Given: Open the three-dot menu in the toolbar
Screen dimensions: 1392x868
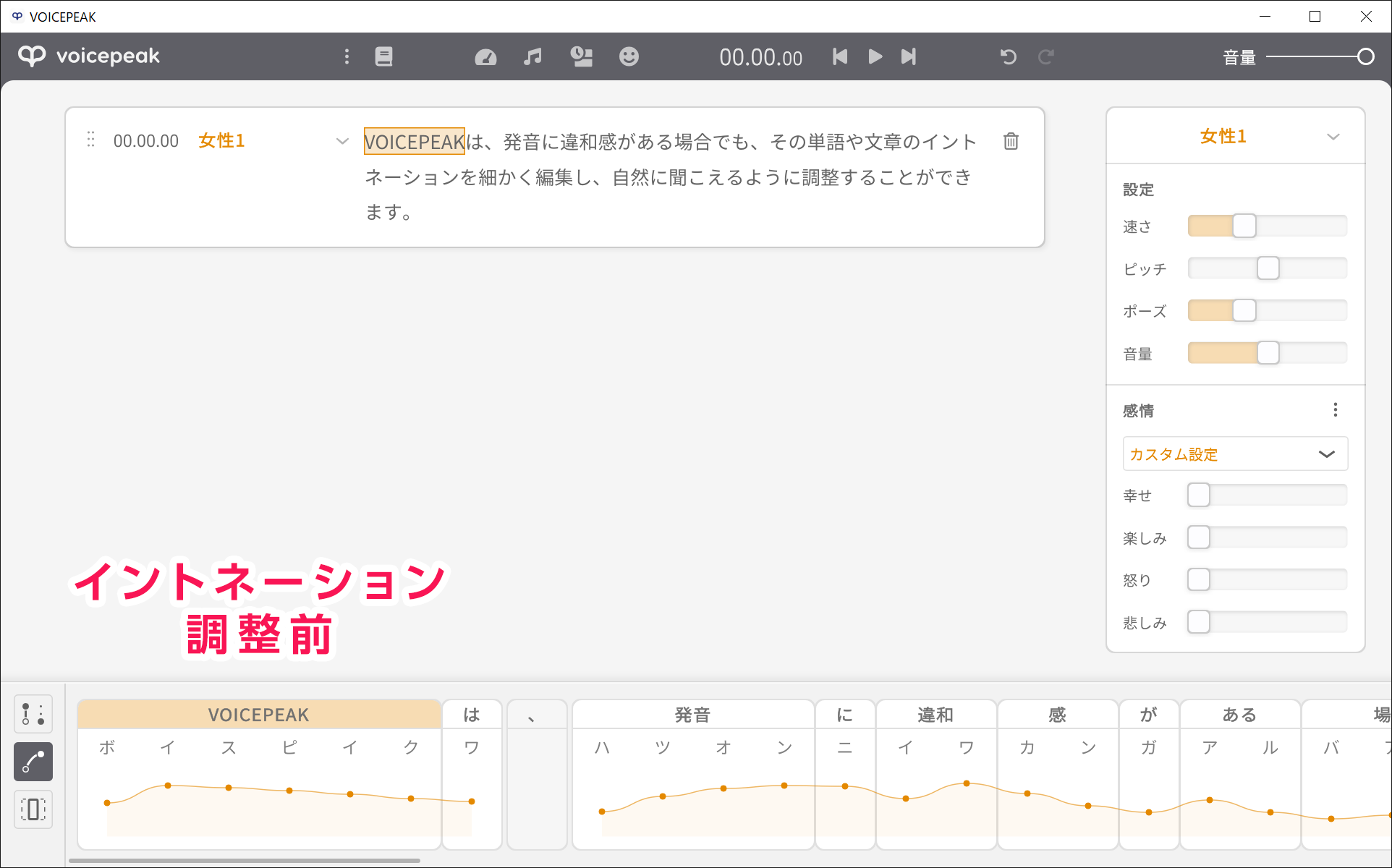Looking at the screenshot, I should pos(347,56).
